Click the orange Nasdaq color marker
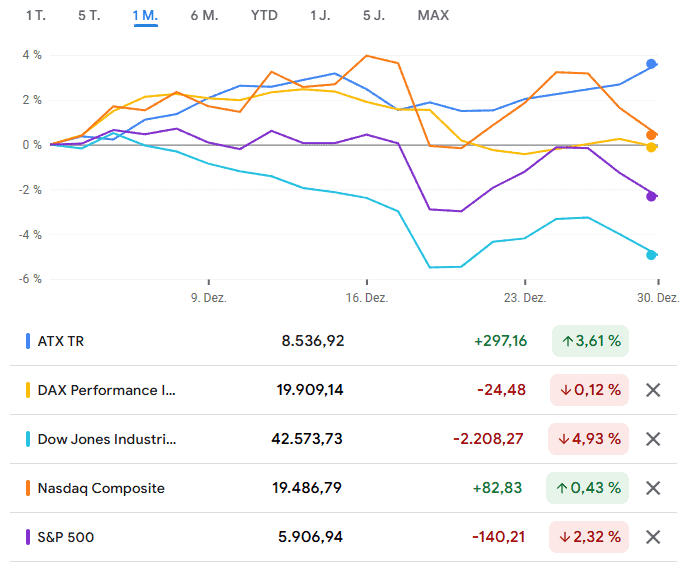Screen dimensions: 683x572 click(x=28, y=488)
